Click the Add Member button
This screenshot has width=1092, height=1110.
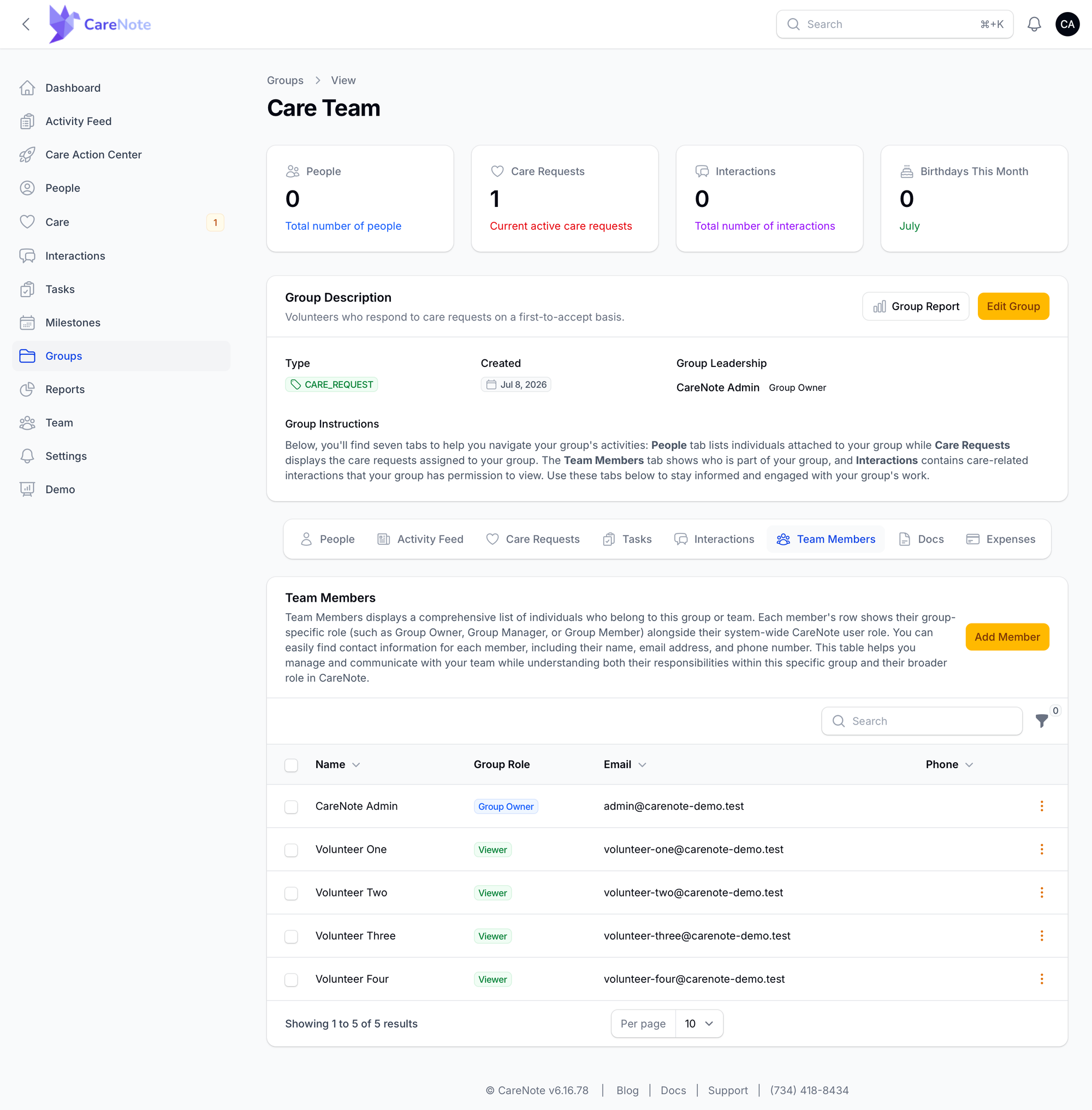(1007, 637)
